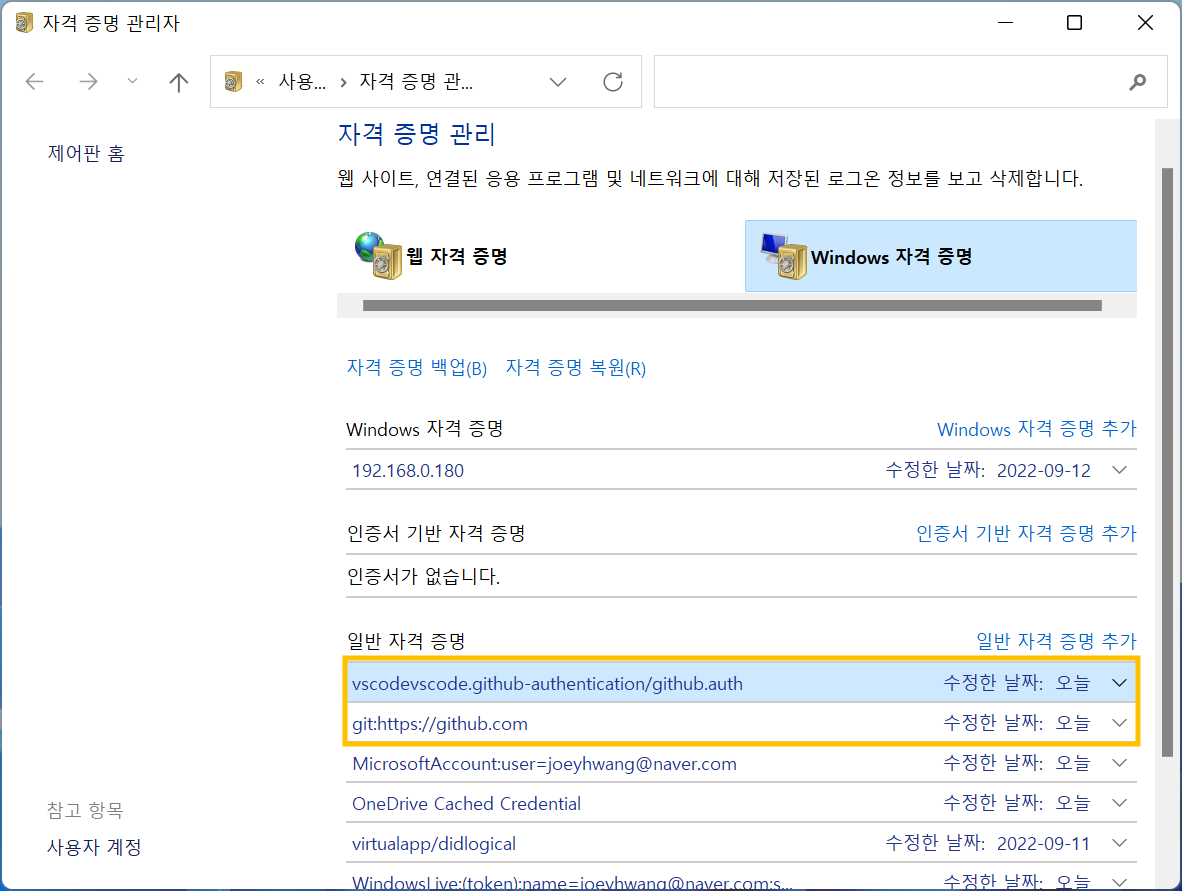Expand git:https://github.com credential chevron
The image size is (1182, 891).
[1119, 723]
